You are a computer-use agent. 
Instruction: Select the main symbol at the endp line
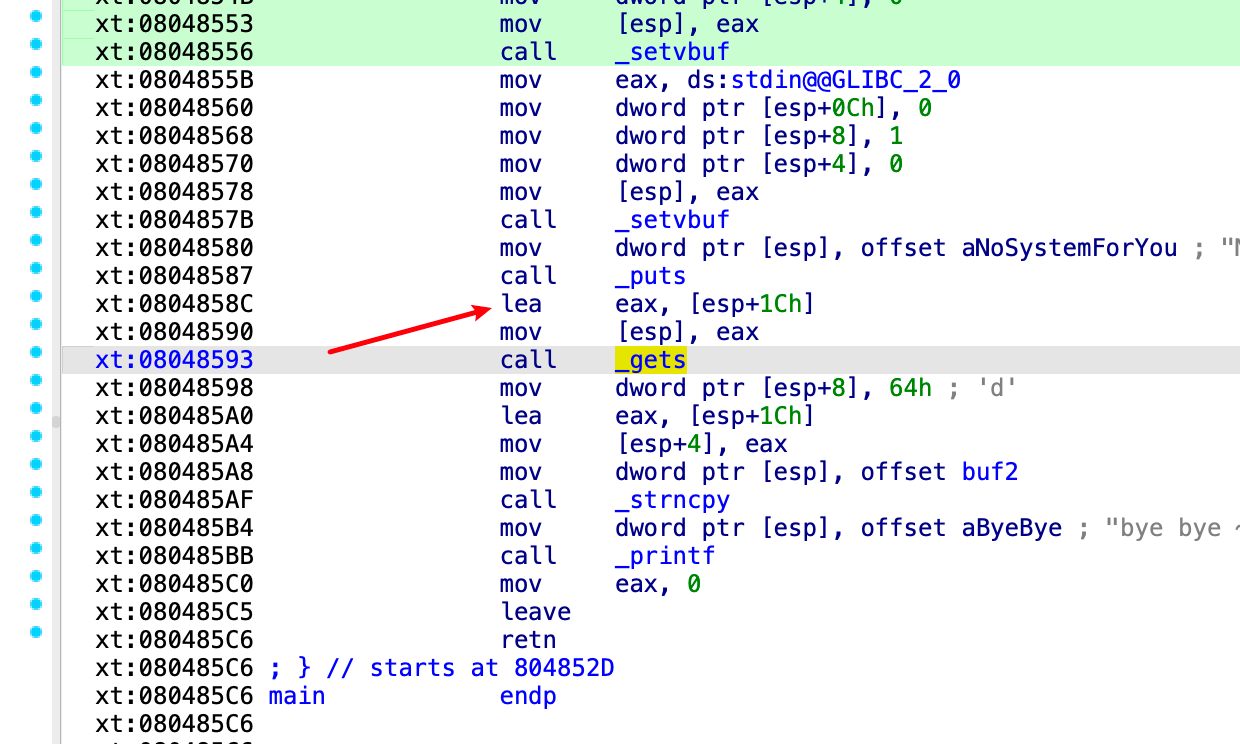pos(296,695)
